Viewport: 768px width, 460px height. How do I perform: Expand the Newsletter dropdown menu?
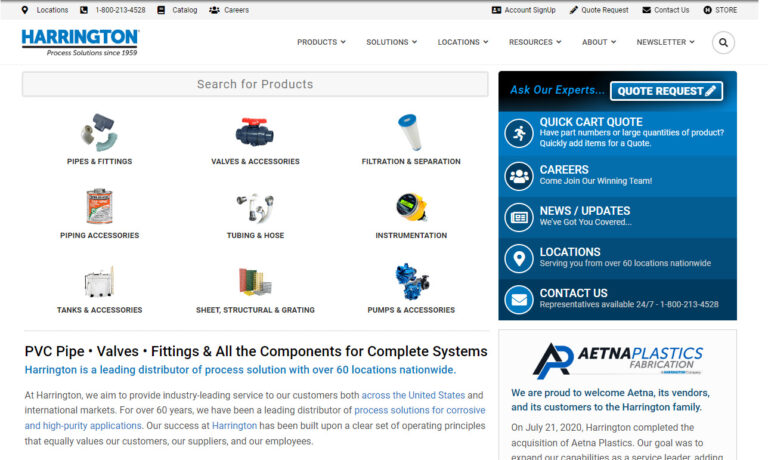coord(666,42)
